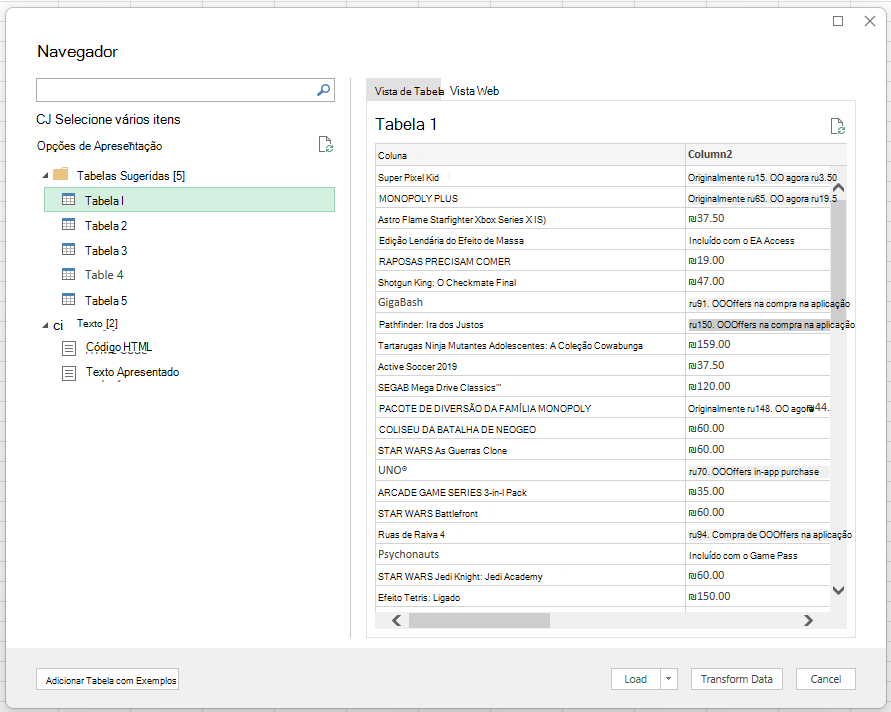Click the Load button
This screenshot has width=891, height=712.
coord(636,679)
